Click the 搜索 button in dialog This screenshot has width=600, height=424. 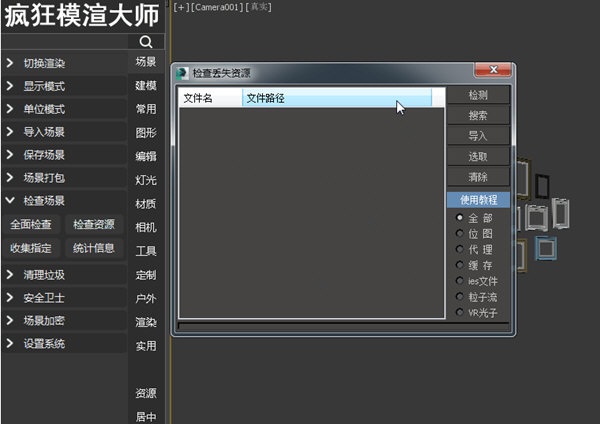478,115
